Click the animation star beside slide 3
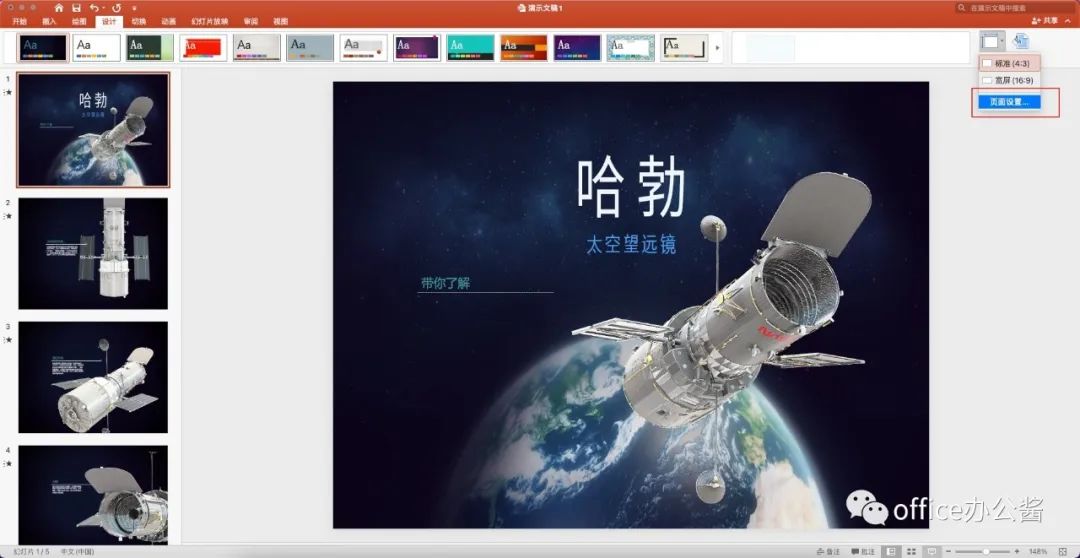Screen dimensions: 1080x558 [x=8, y=340]
